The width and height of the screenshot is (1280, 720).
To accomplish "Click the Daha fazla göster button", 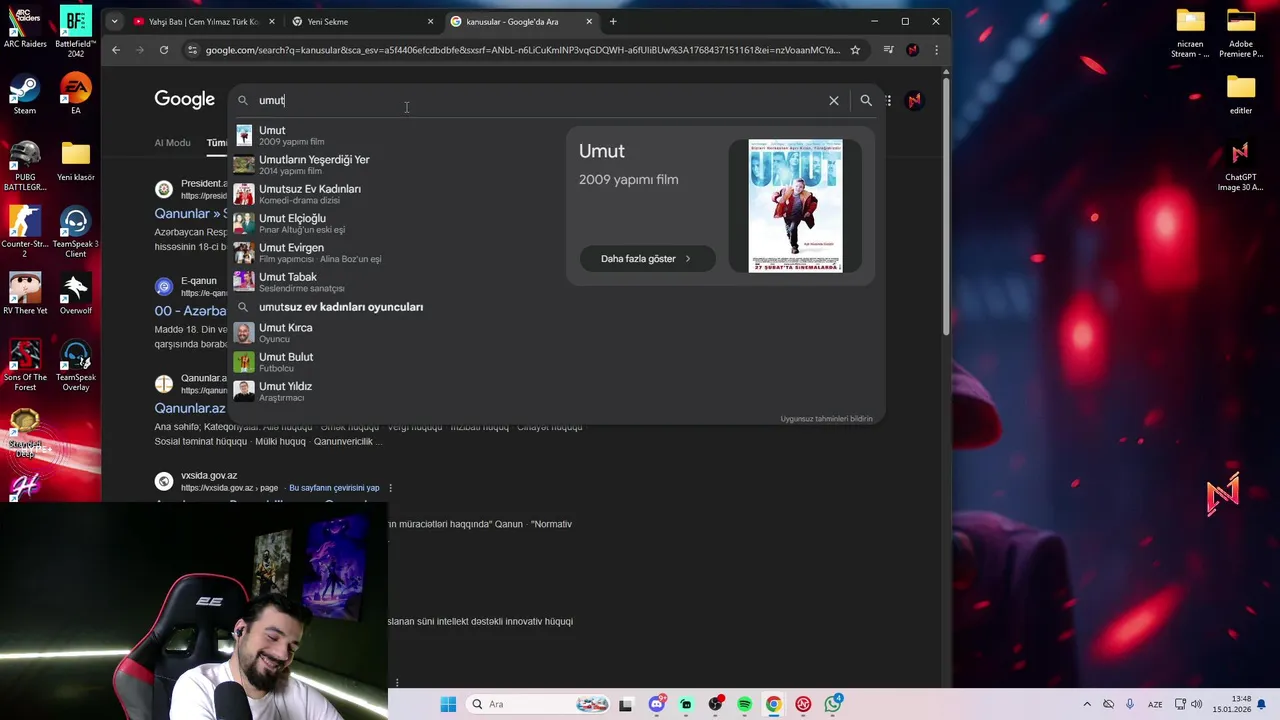I will coord(647,258).
